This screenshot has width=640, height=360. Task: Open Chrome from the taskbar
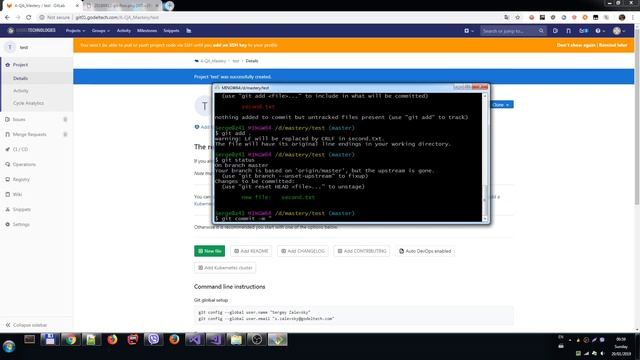71,340
